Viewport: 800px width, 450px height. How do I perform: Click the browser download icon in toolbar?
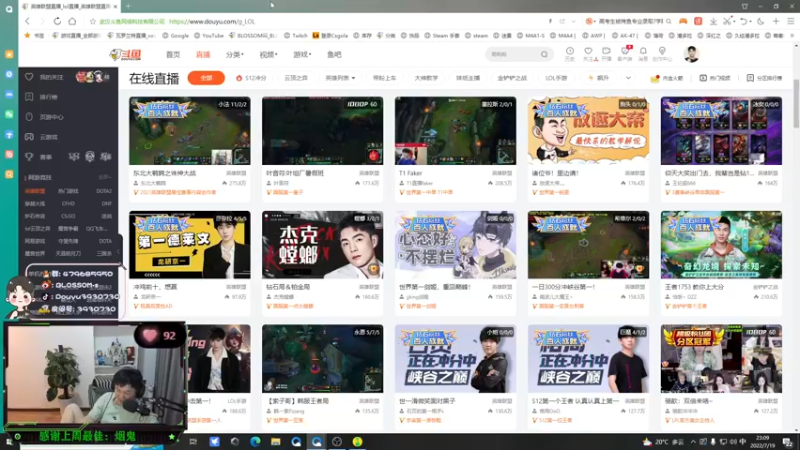(713, 21)
